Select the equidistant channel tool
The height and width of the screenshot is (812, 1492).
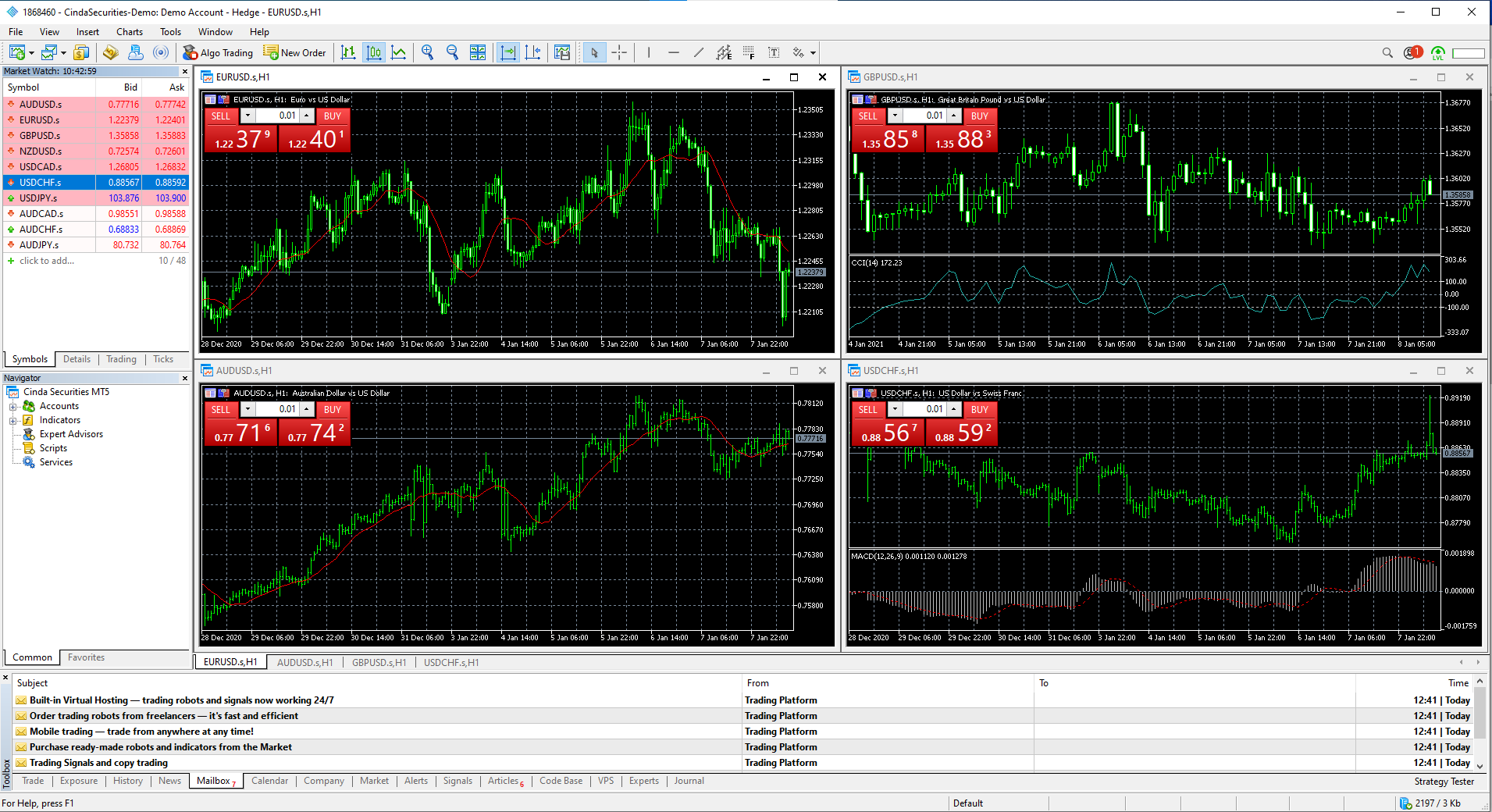coord(724,52)
